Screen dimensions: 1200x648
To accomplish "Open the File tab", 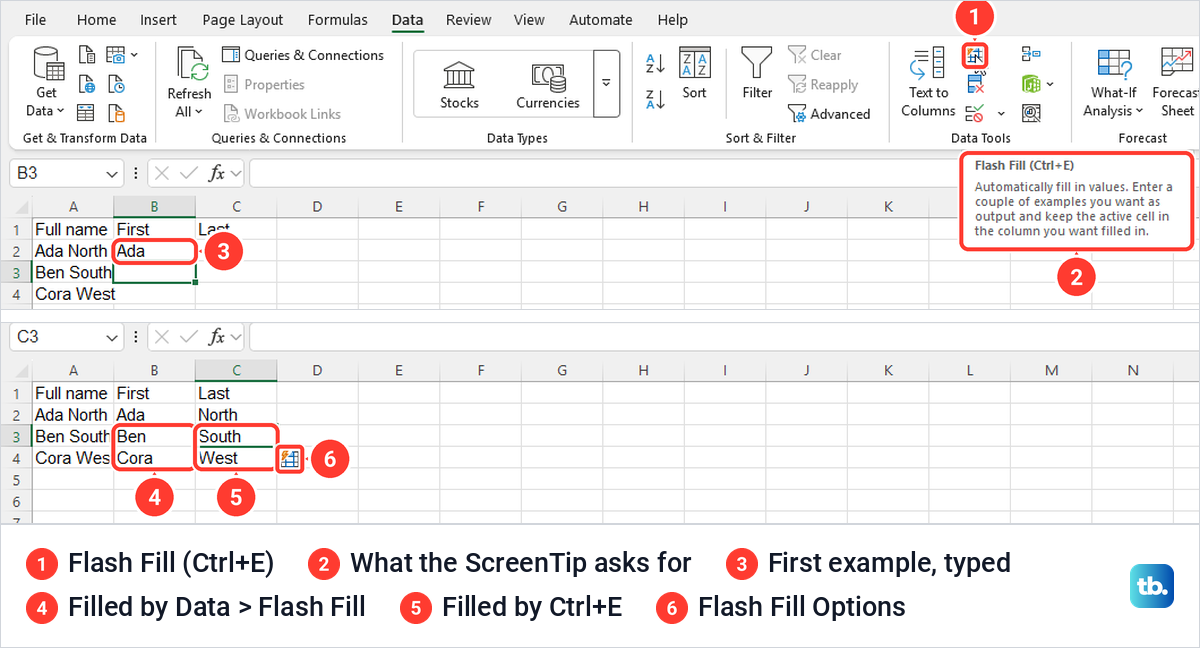I will pyautogui.click(x=35, y=20).
